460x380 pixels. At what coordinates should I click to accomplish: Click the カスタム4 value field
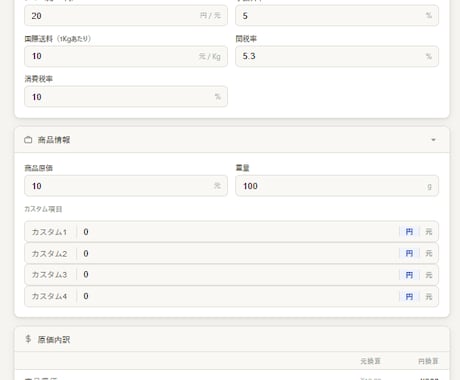point(237,296)
